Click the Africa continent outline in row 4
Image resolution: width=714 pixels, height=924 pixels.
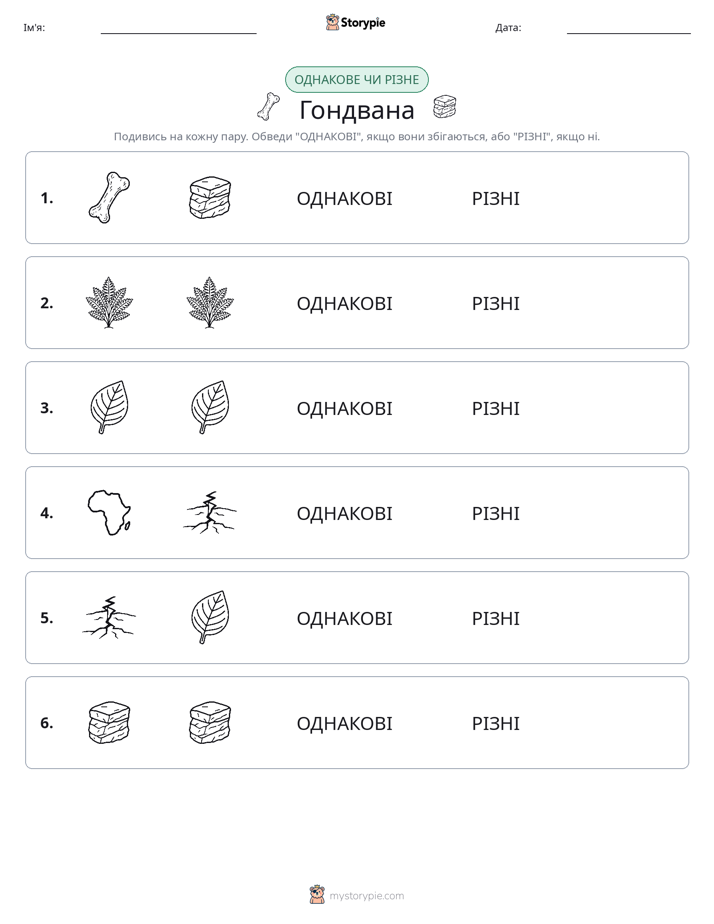[110, 512]
